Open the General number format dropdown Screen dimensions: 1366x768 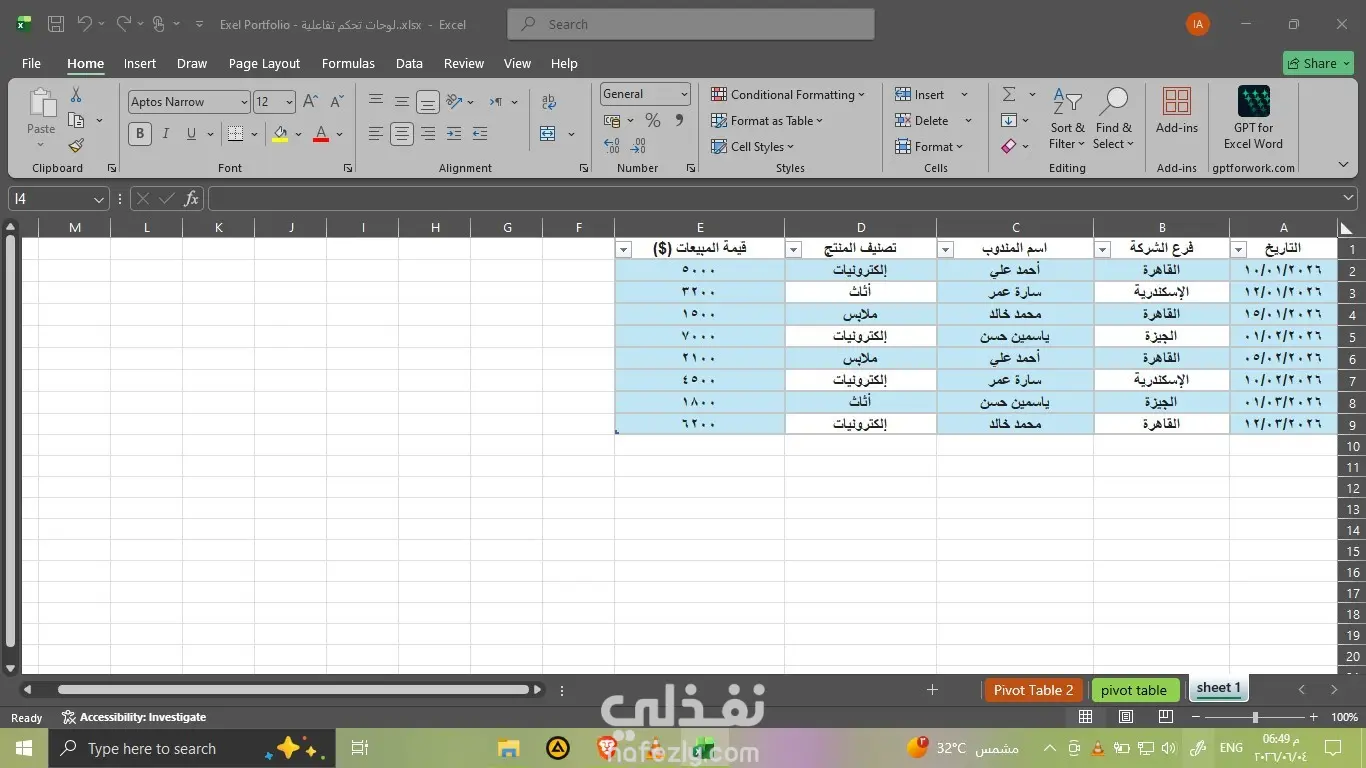(x=684, y=94)
